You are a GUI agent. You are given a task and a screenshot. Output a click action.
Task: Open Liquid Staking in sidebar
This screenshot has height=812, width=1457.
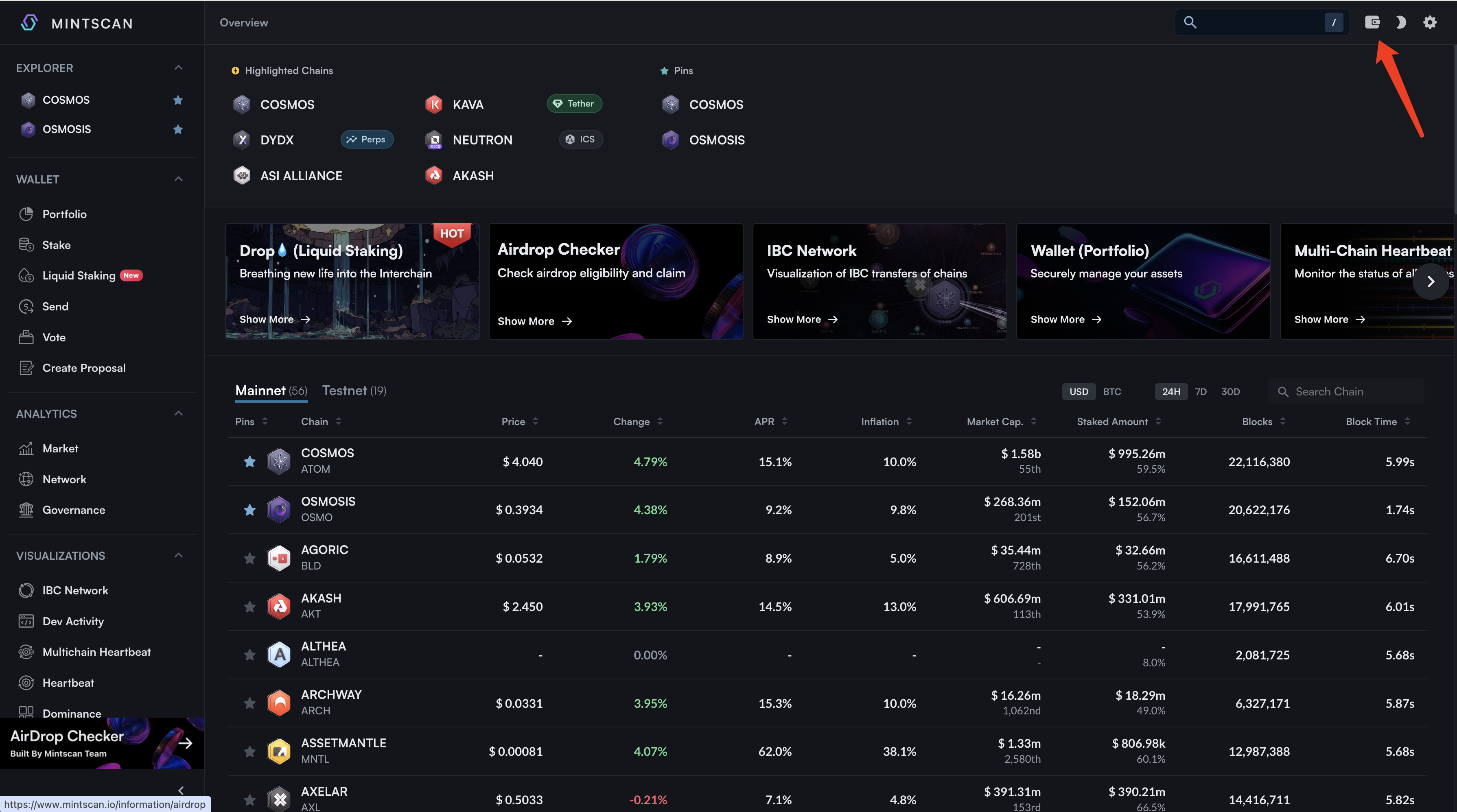click(79, 276)
